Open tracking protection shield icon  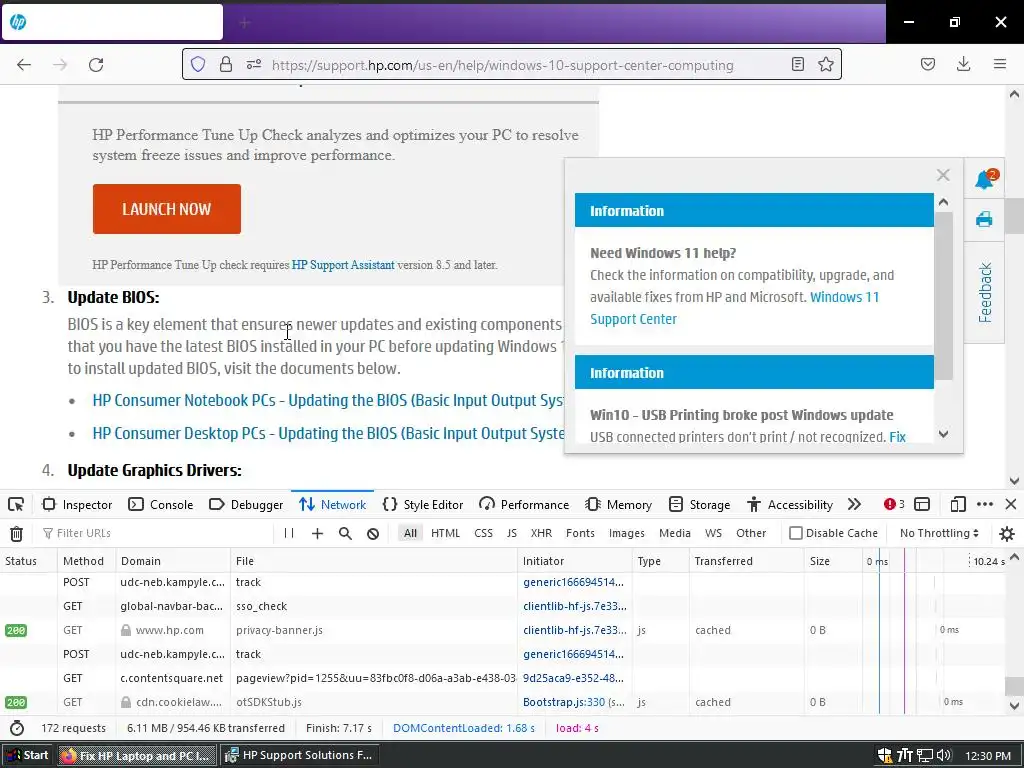(x=198, y=64)
